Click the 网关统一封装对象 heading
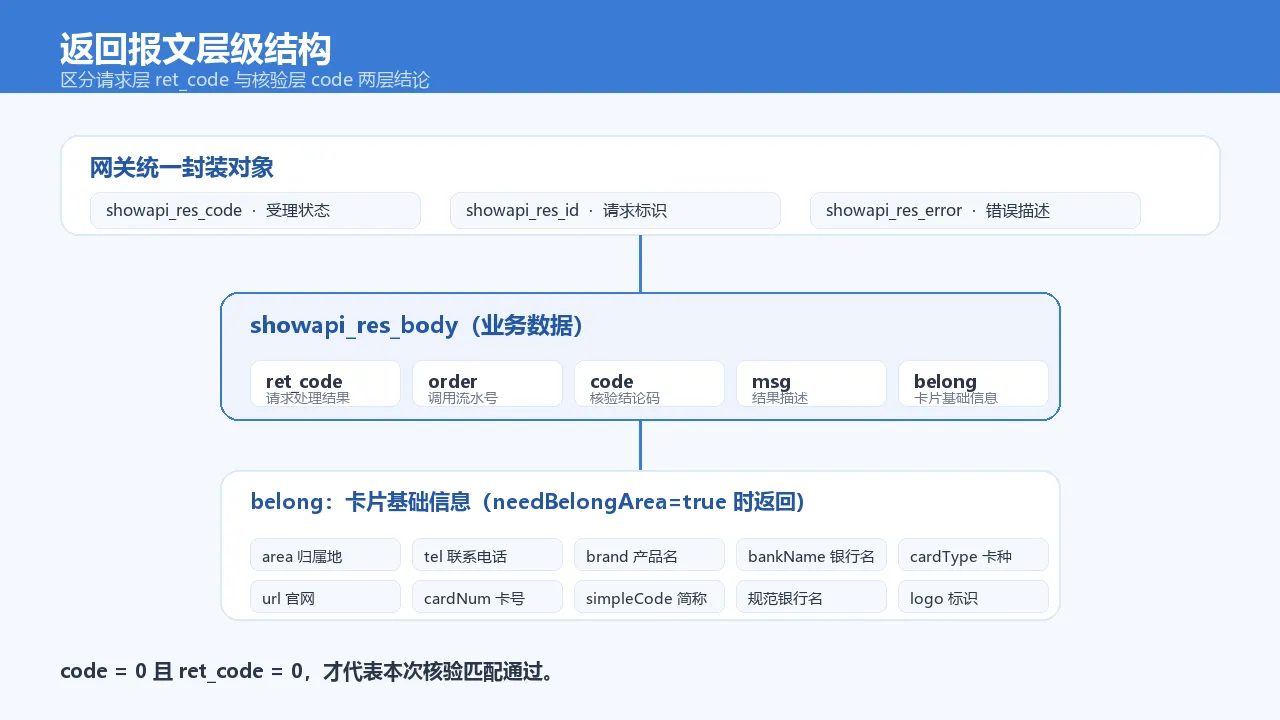 [x=182, y=167]
